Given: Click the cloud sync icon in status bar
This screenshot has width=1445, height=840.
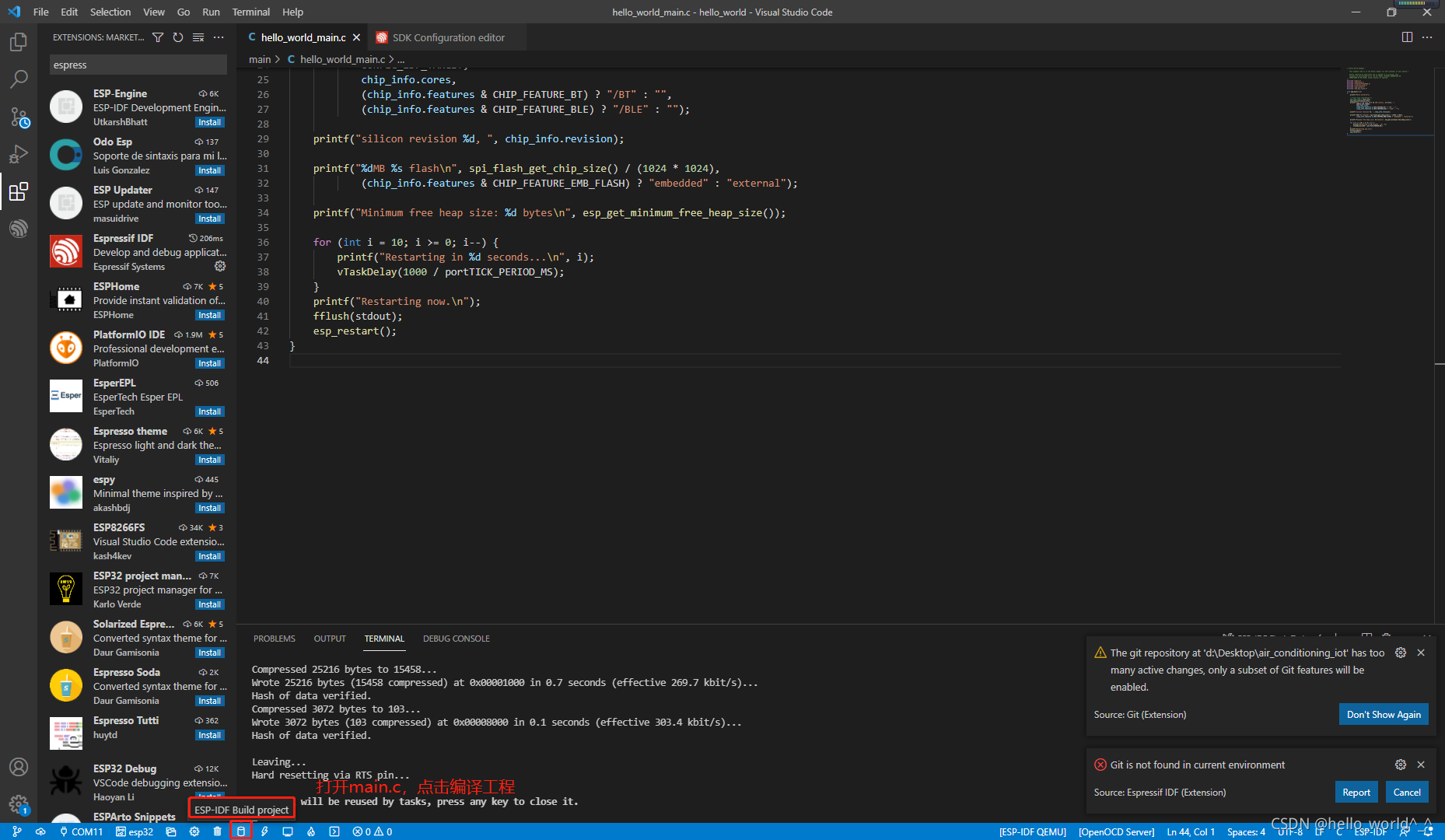Looking at the screenshot, I should point(40,831).
